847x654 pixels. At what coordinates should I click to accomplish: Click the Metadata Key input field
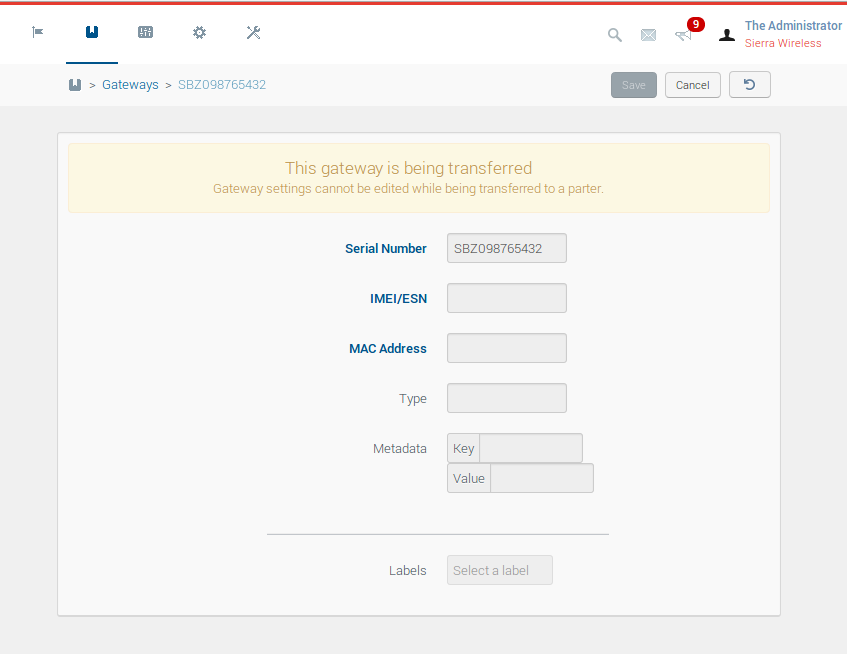[x=531, y=448]
